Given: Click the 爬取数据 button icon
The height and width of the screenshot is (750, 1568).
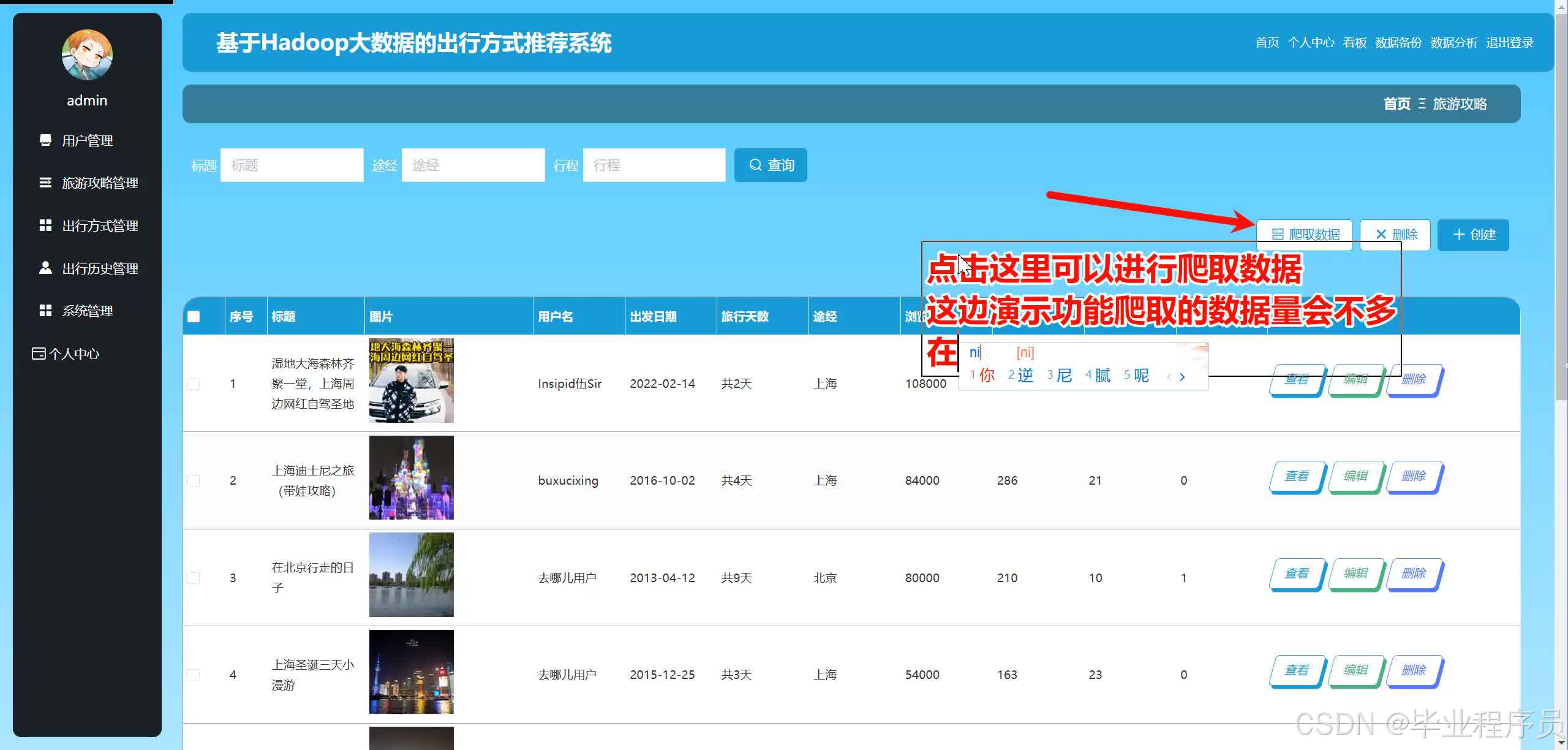Looking at the screenshot, I should pos(1278,234).
